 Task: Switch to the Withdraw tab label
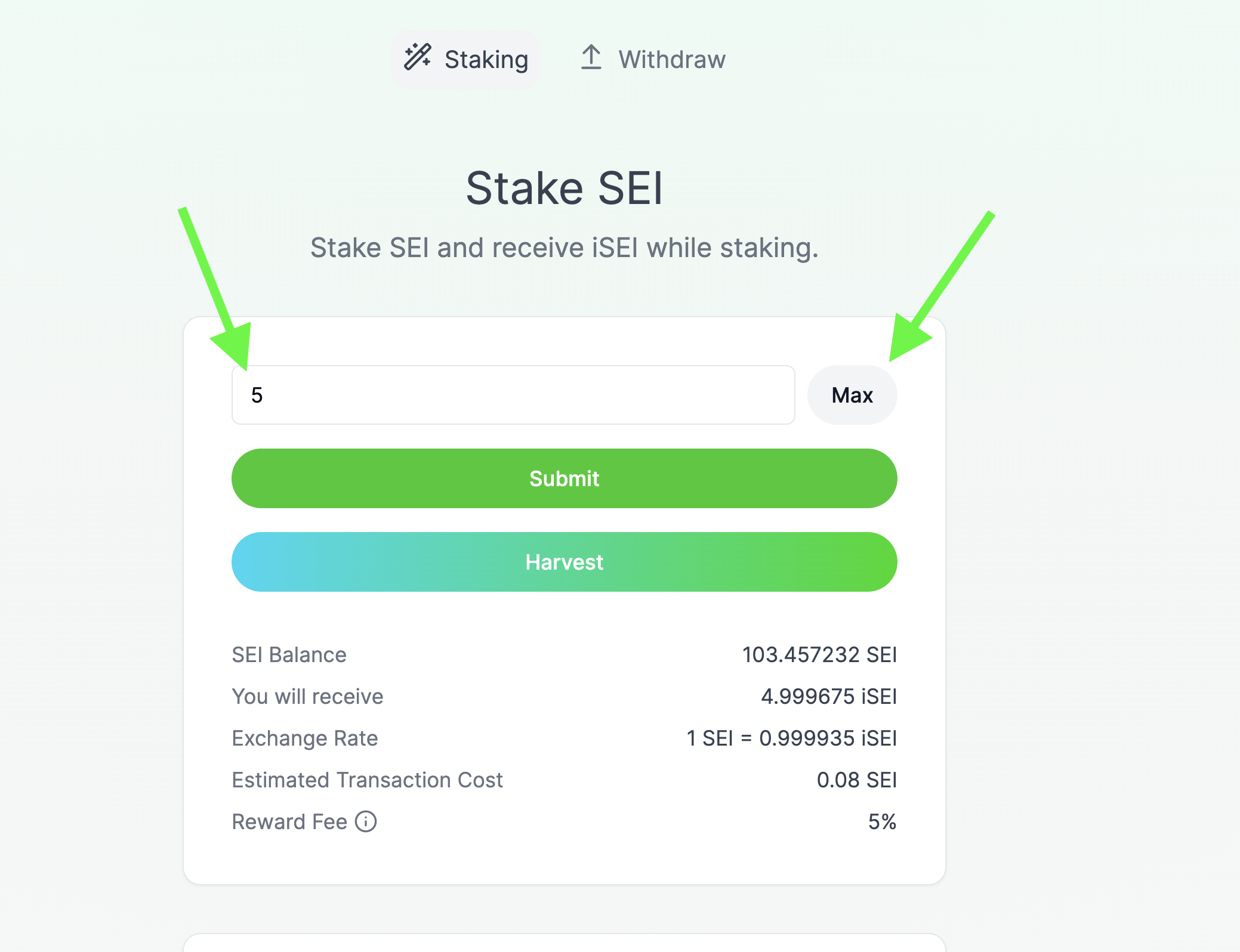click(x=672, y=60)
